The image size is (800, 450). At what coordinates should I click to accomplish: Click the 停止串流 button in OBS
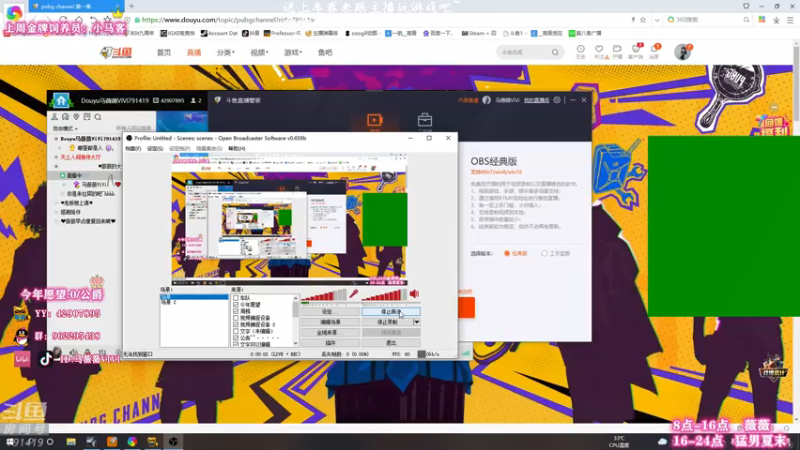point(391,312)
